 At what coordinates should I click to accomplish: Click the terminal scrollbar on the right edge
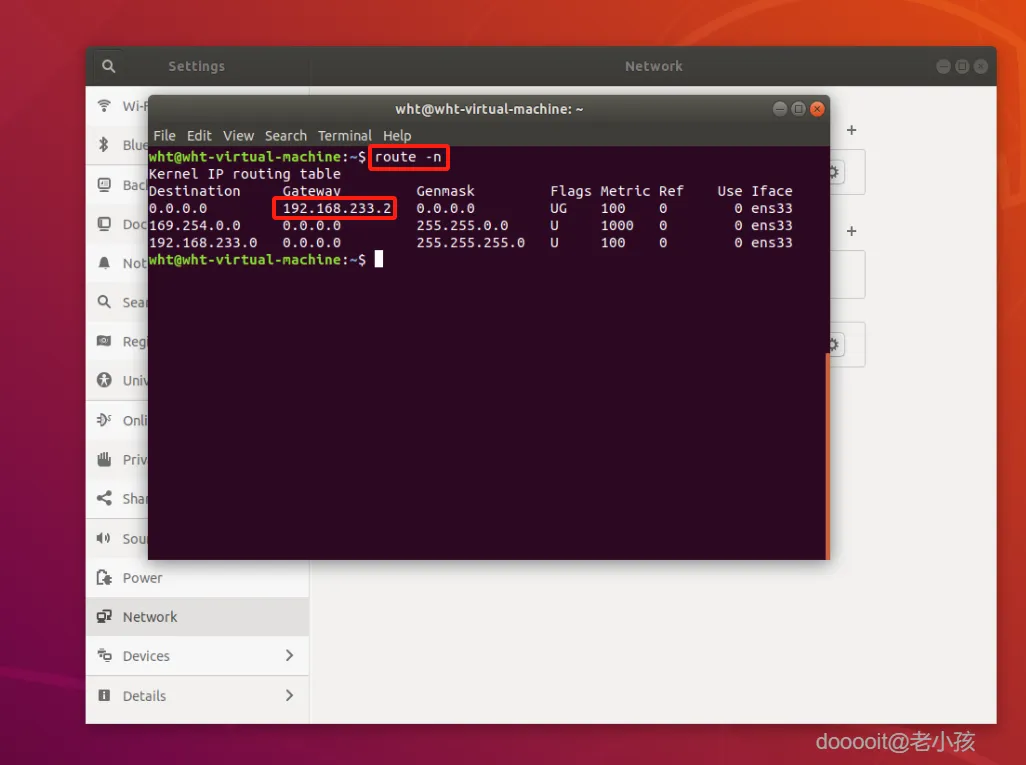coord(828,455)
